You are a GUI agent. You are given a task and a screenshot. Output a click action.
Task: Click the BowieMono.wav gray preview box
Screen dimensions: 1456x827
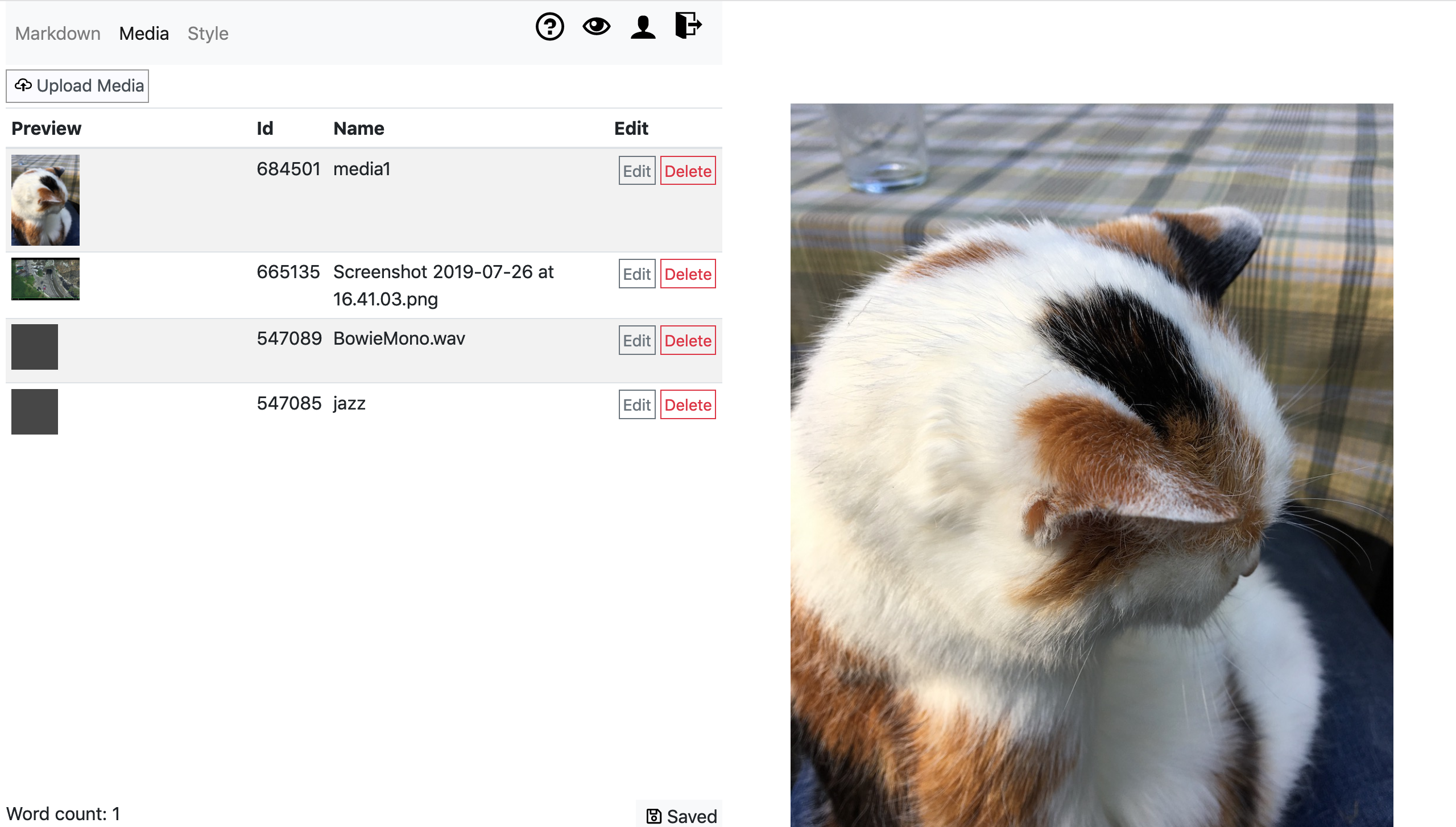35,347
